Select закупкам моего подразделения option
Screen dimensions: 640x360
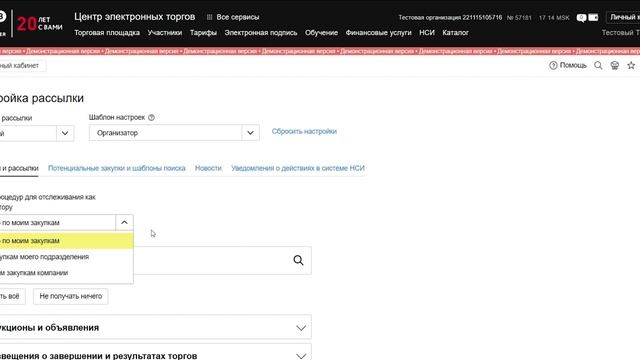click(66, 257)
